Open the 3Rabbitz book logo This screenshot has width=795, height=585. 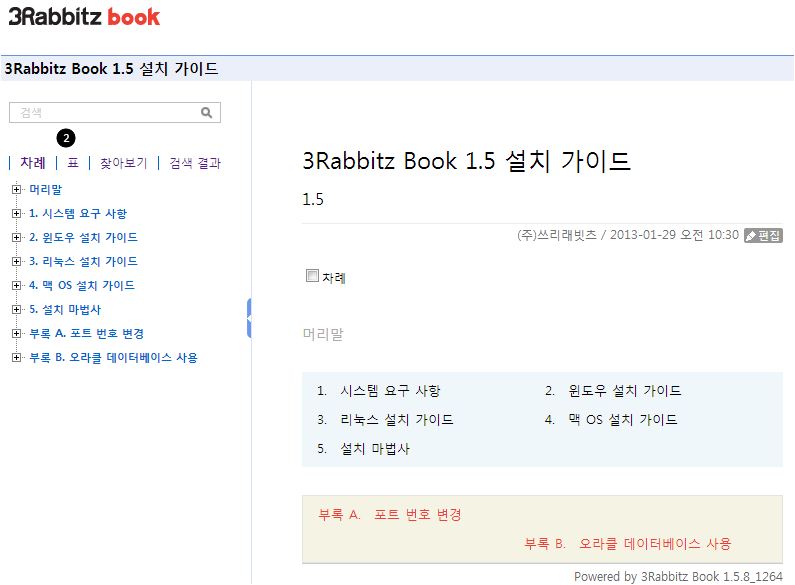(84, 17)
